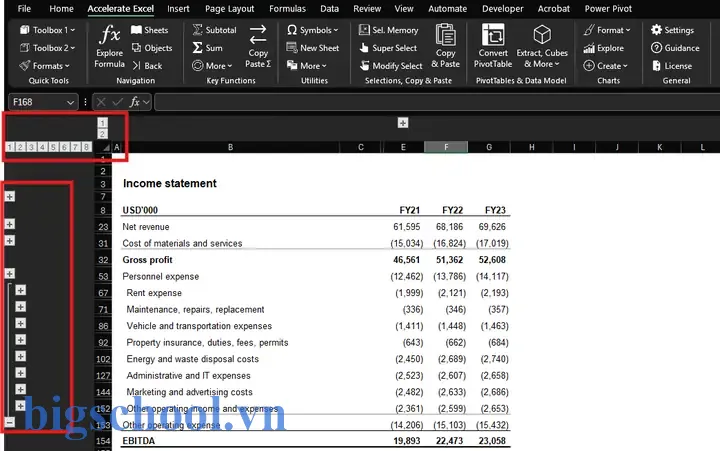
Task: Open the Symbols dropdown
Action: click(x=312, y=30)
